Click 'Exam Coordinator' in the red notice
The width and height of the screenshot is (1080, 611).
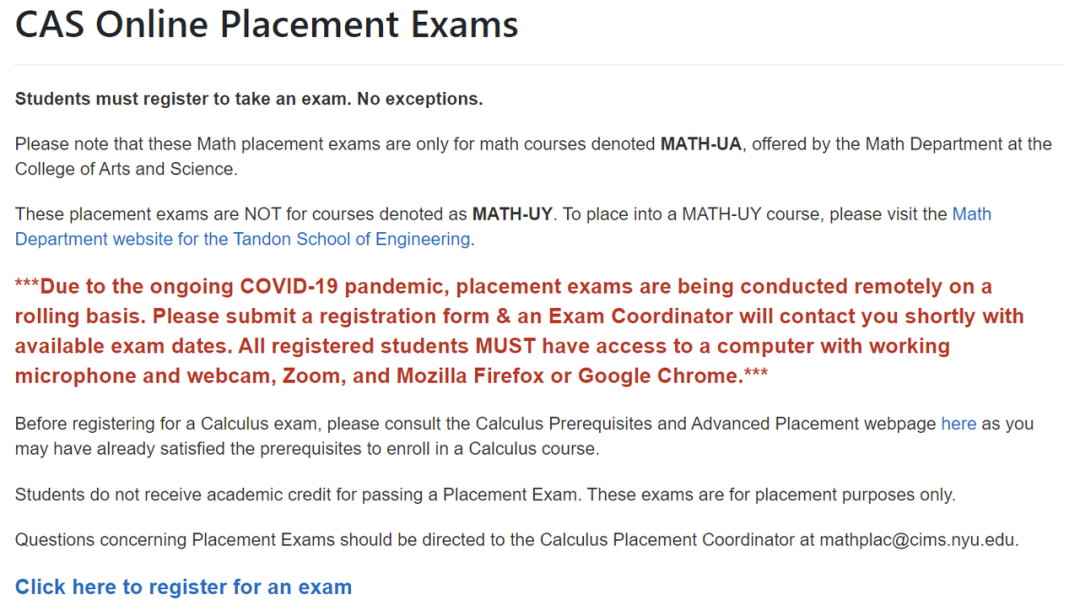click(x=641, y=316)
